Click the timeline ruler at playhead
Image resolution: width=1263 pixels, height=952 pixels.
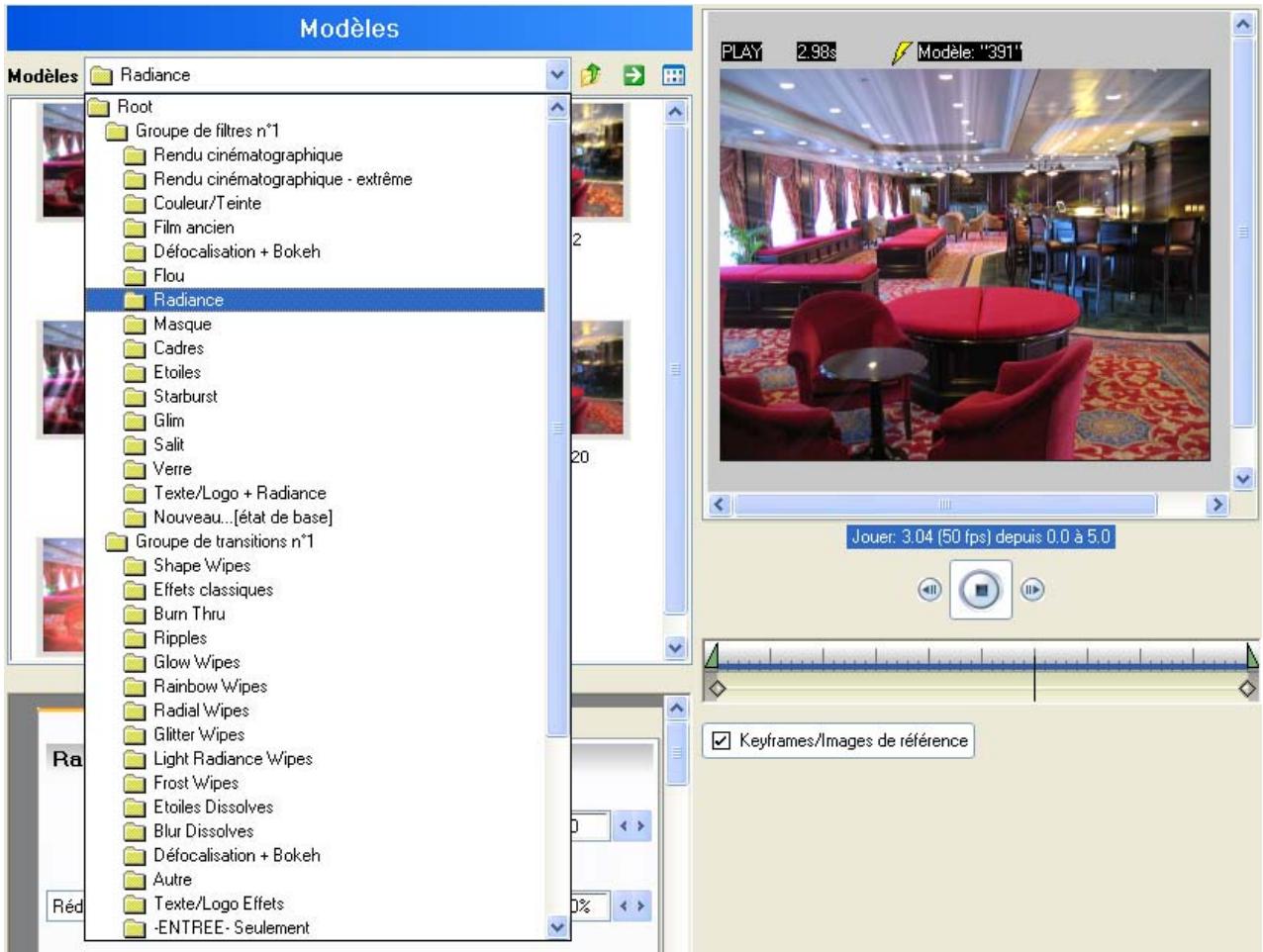coord(1034,660)
